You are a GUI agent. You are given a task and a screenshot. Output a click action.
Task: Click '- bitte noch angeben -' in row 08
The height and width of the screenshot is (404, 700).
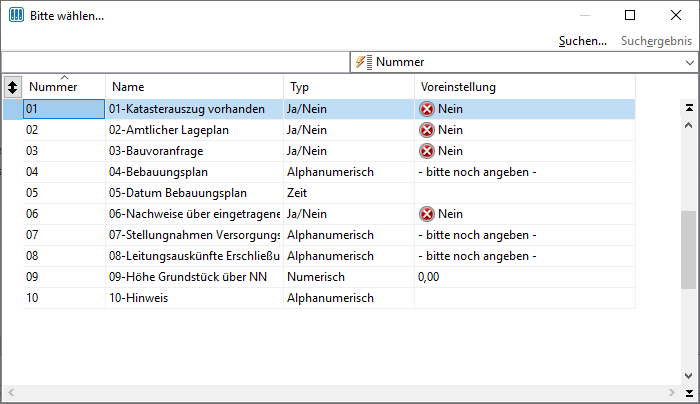(x=477, y=256)
